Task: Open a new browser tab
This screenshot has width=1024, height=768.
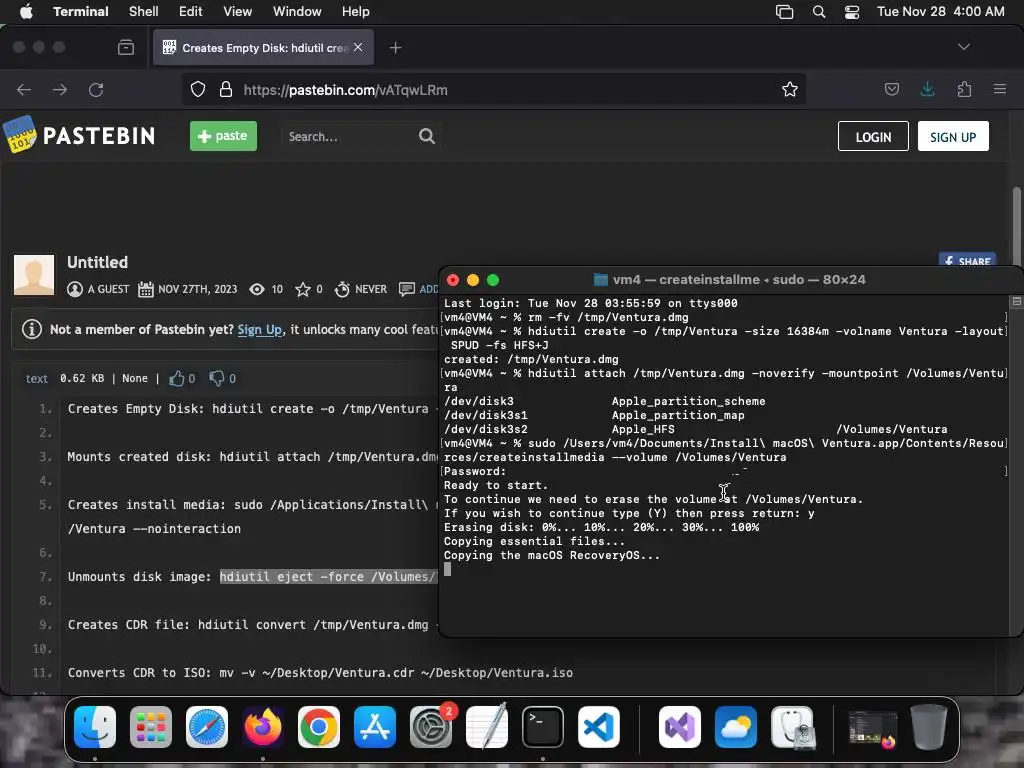Action: tap(395, 48)
